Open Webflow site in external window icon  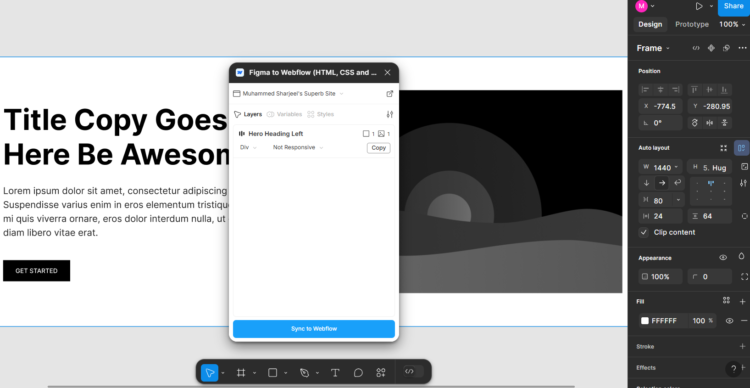[389, 94]
